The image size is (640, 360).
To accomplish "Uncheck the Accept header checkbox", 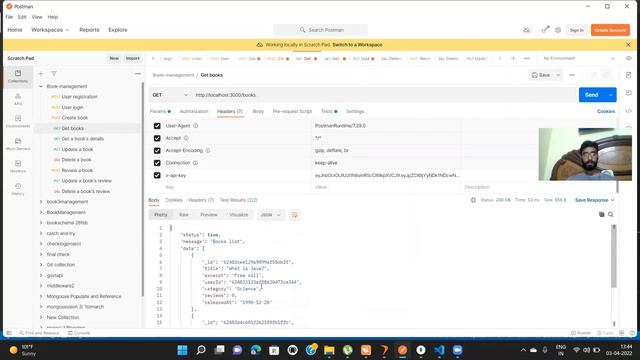I will click(x=157, y=138).
